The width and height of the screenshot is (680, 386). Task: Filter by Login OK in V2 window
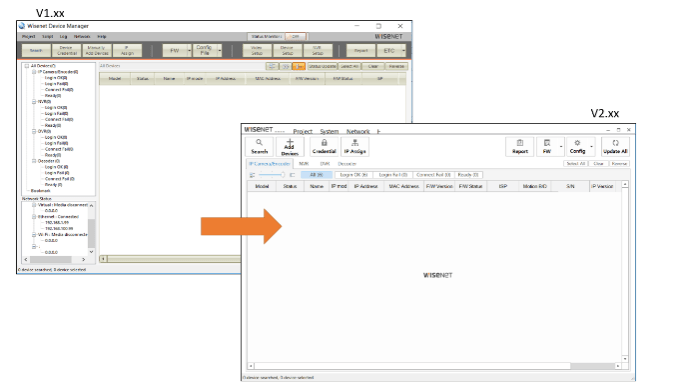pos(353,175)
